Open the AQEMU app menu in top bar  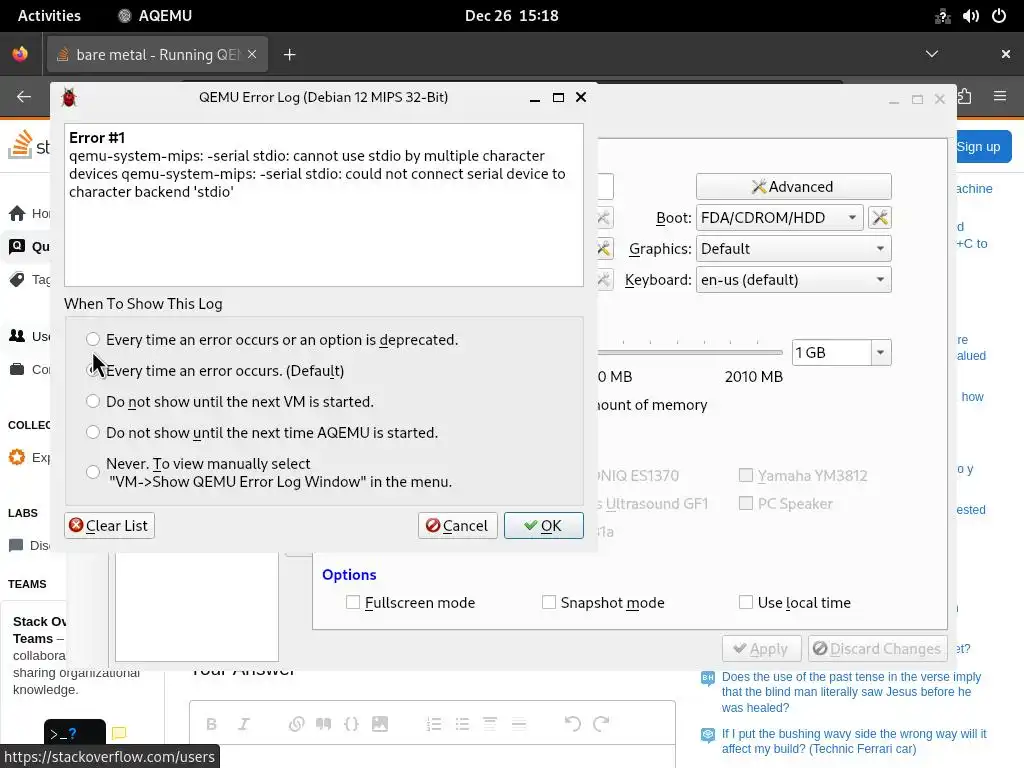click(155, 16)
